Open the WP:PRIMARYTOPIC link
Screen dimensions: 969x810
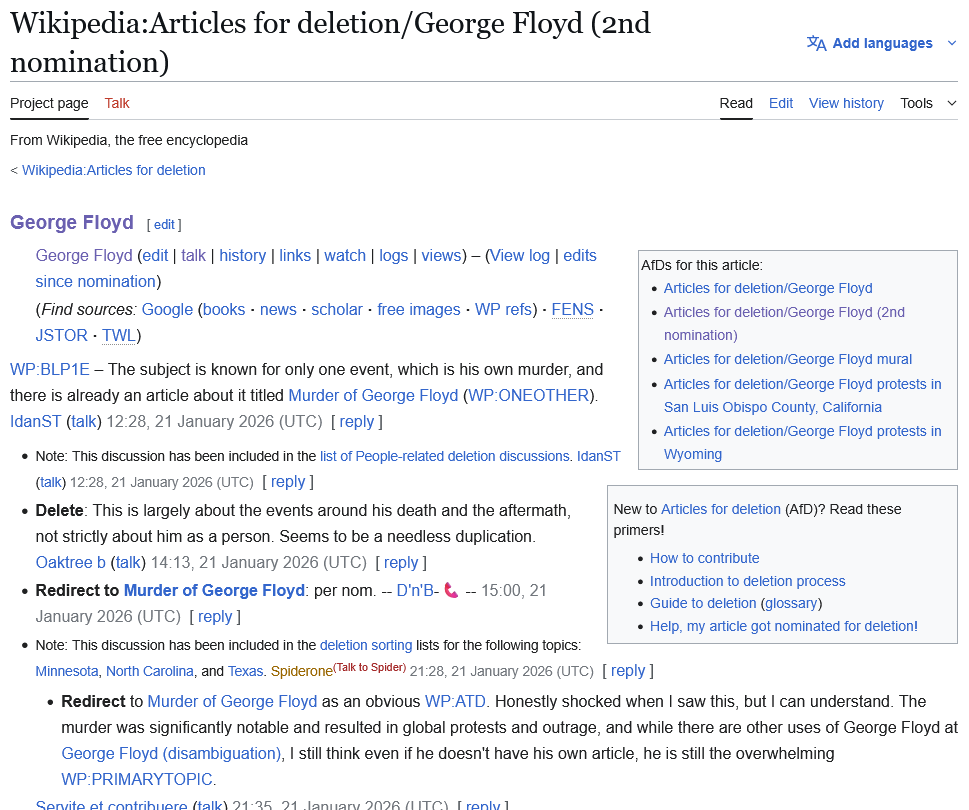coord(137,780)
